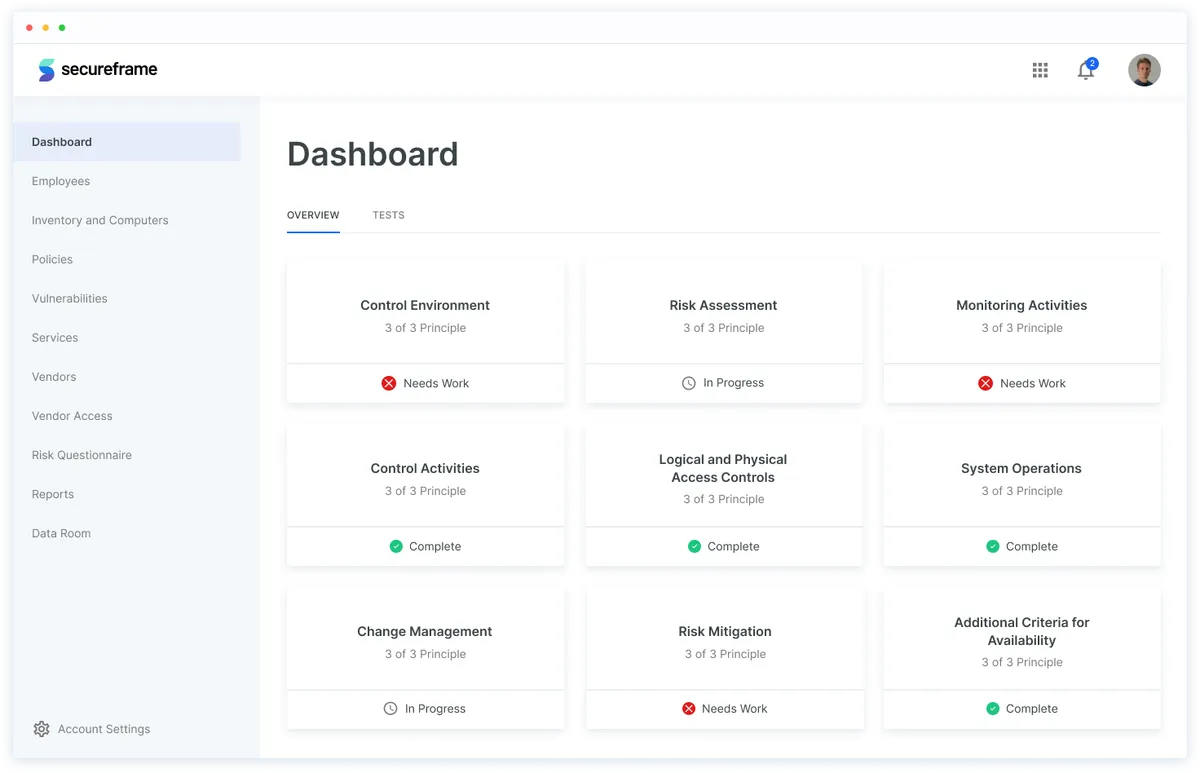
Task: Click Needs Work label under Monitoring Activities
Action: (x=1033, y=383)
